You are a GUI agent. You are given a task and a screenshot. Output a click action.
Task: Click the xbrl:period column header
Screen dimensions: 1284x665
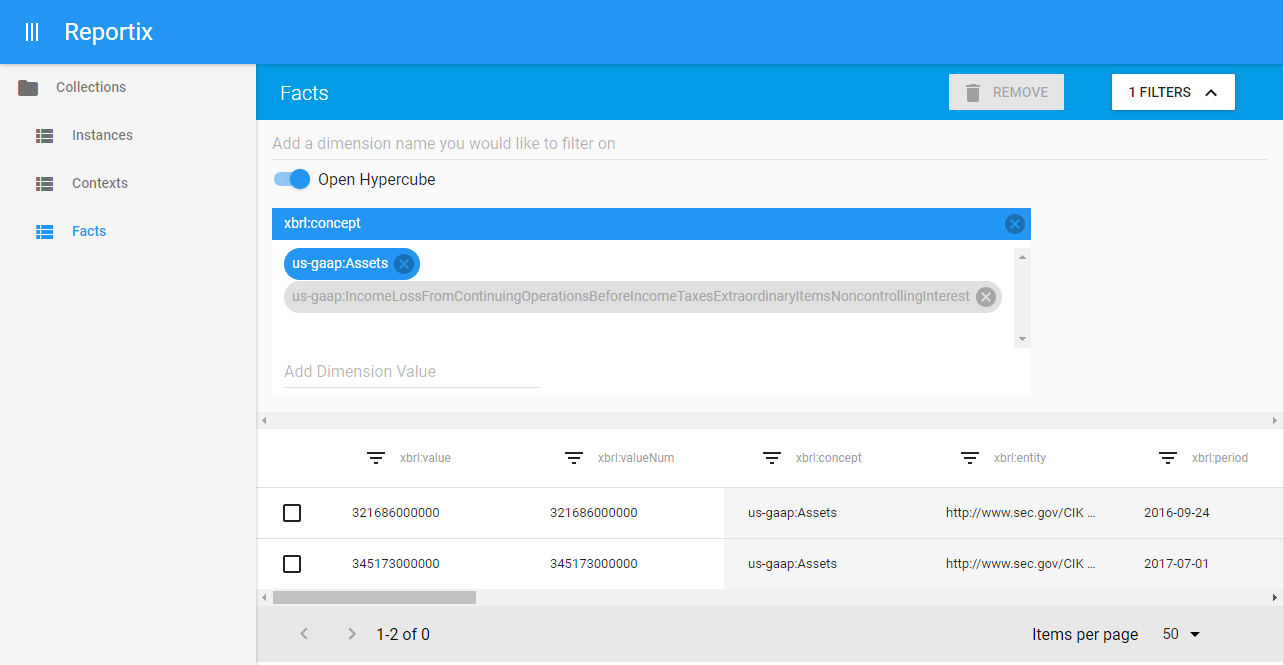tap(1220, 458)
